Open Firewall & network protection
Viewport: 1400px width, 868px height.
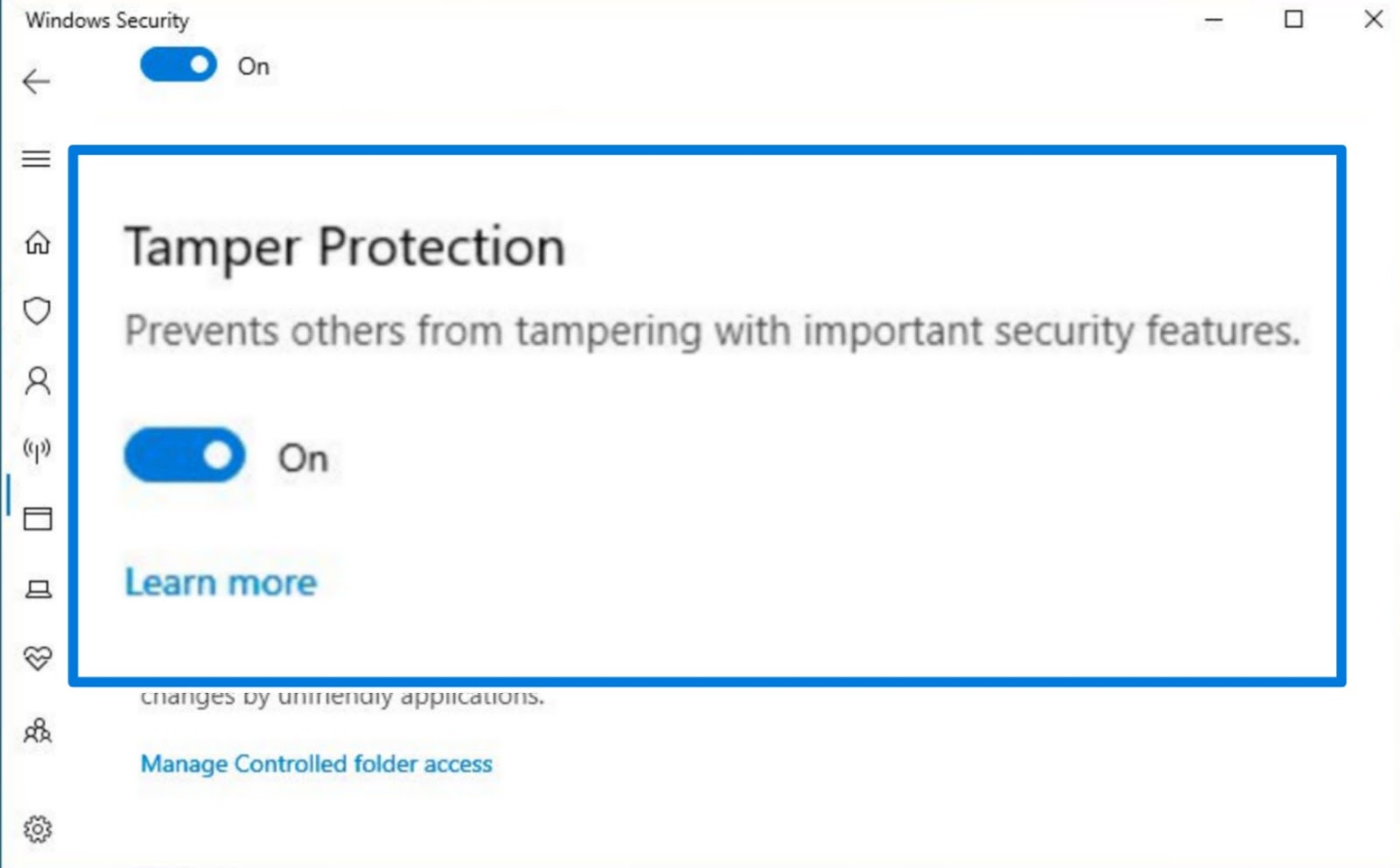(36, 451)
